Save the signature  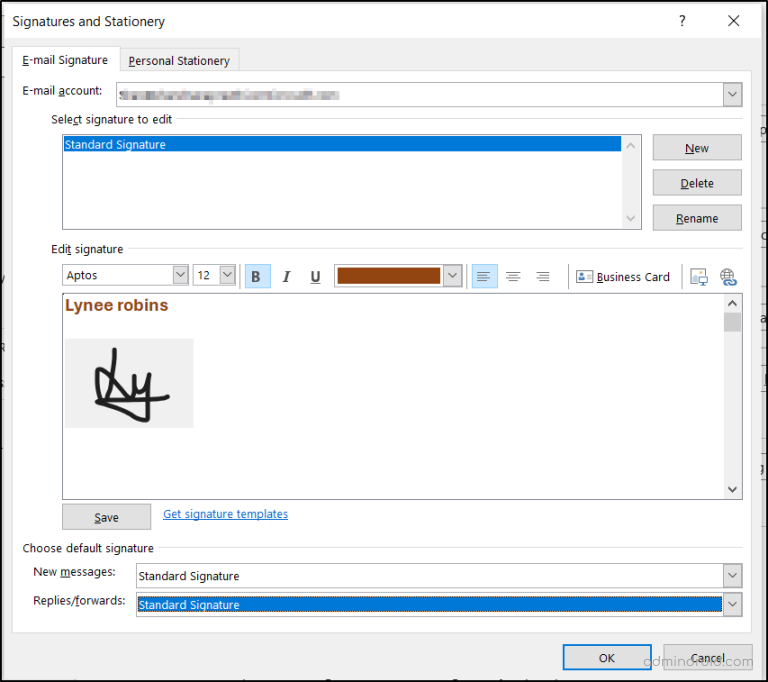pos(106,517)
